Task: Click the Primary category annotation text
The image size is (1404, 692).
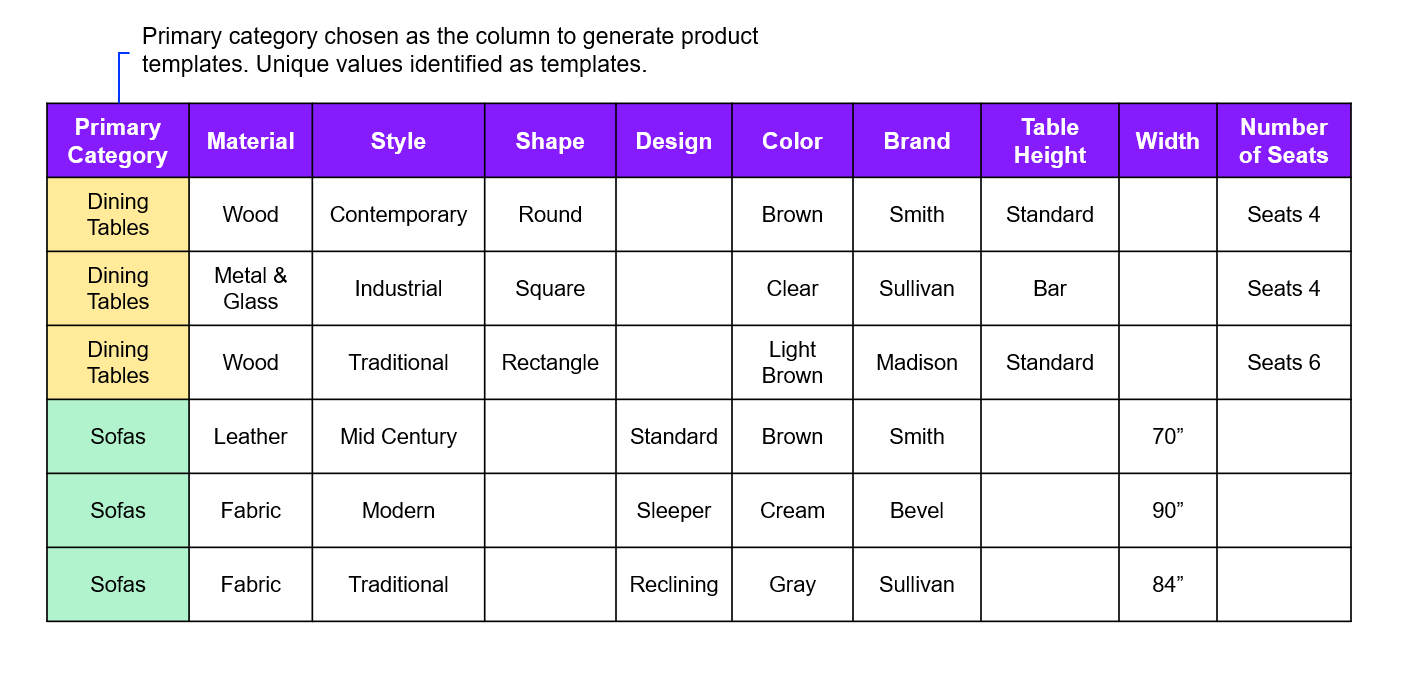Action: pyautogui.click(x=450, y=51)
